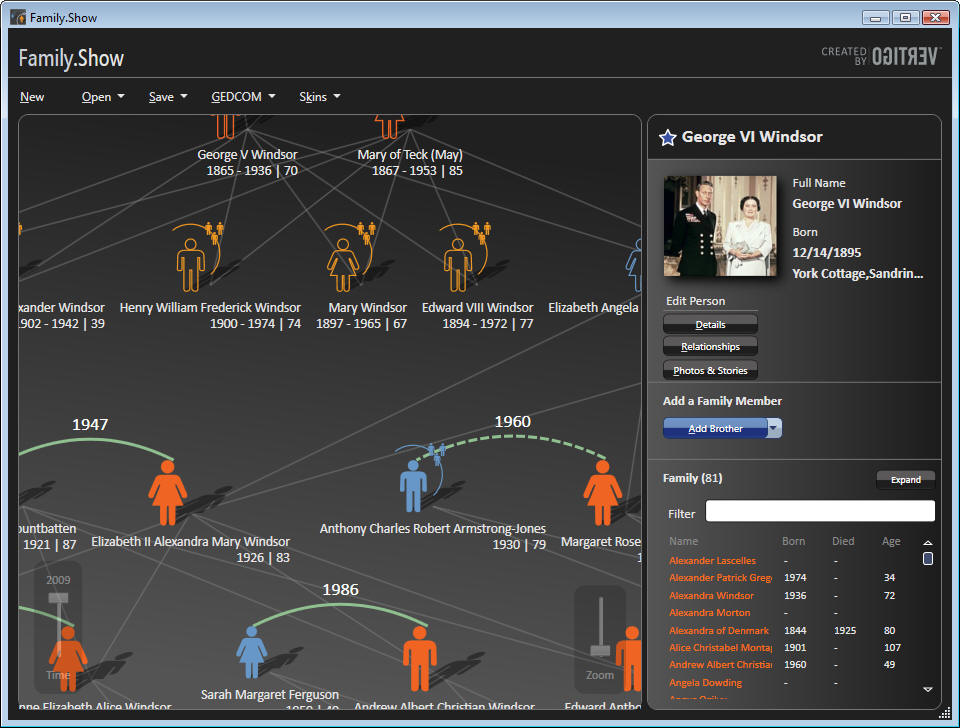Click the George V Windsor name label
The width and height of the screenshot is (960, 728).
pos(247,154)
